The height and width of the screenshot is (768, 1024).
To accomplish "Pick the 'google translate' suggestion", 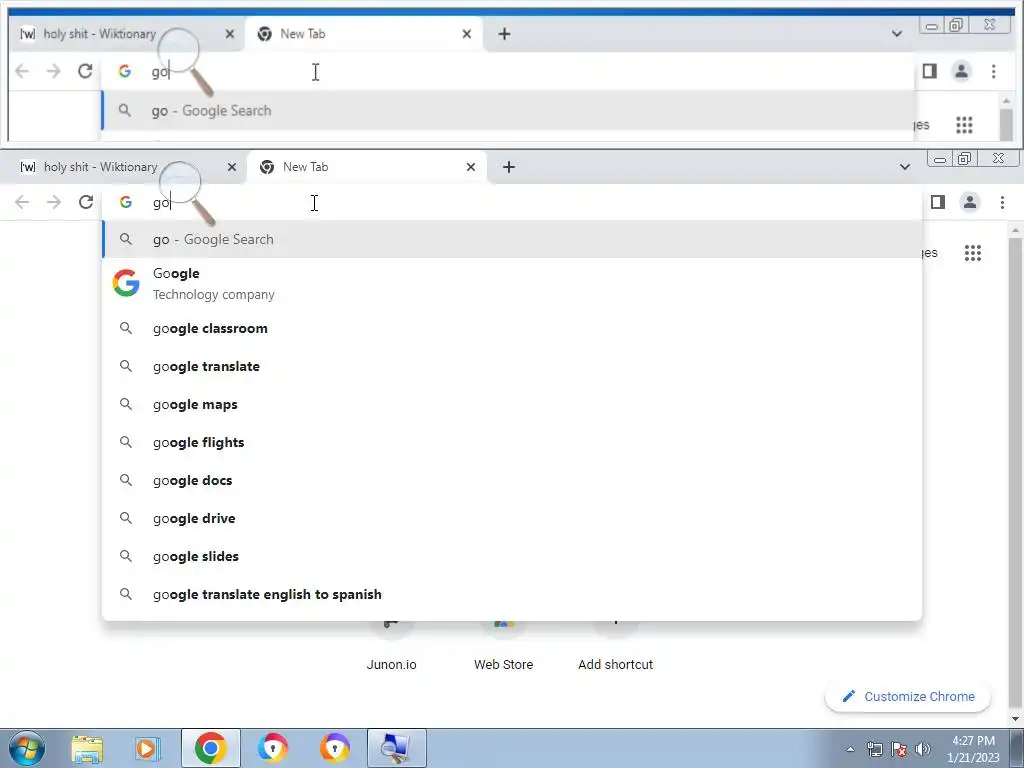I will pyautogui.click(x=512, y=366).
